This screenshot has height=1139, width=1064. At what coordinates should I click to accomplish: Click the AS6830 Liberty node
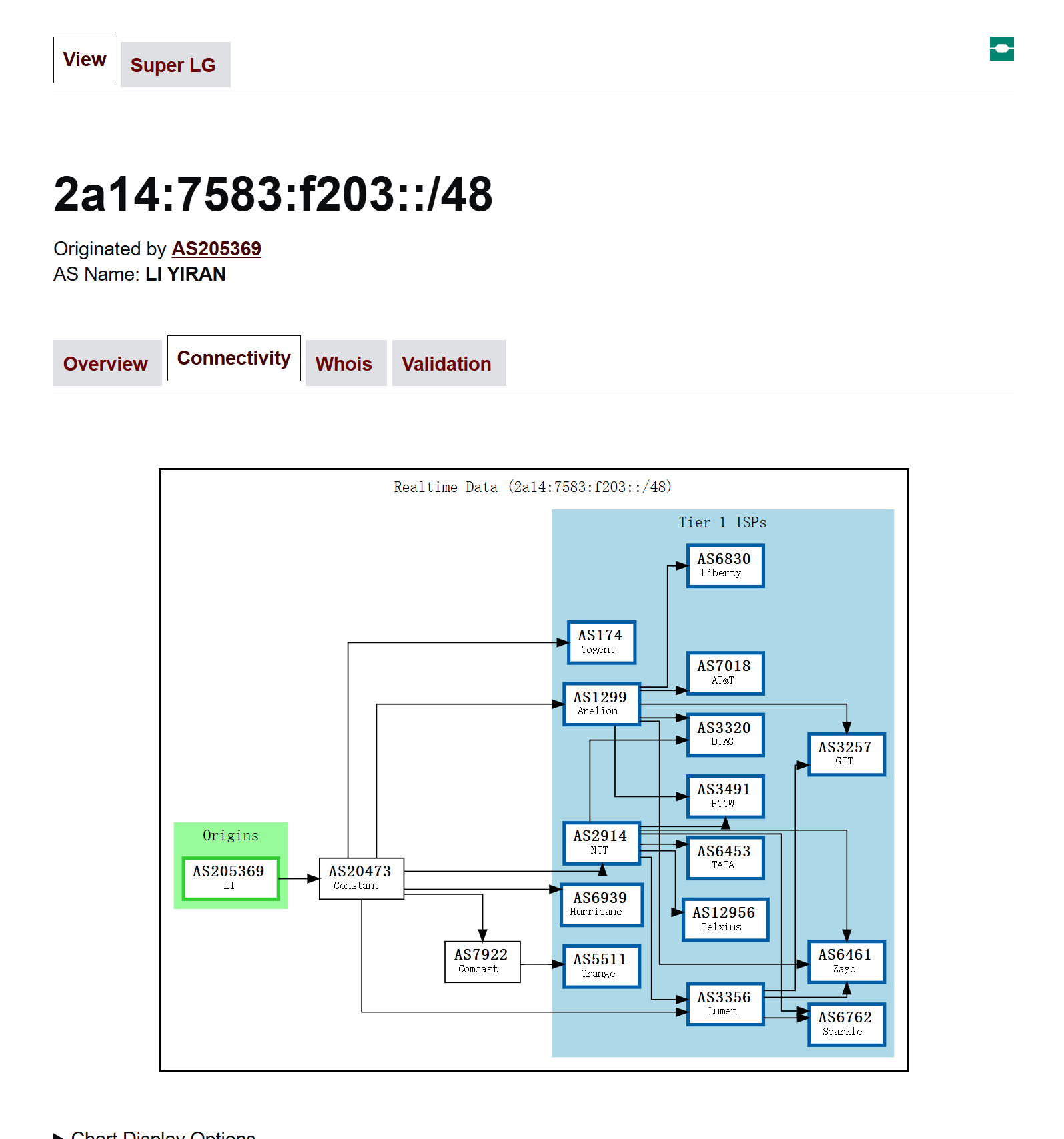(725, 565)
